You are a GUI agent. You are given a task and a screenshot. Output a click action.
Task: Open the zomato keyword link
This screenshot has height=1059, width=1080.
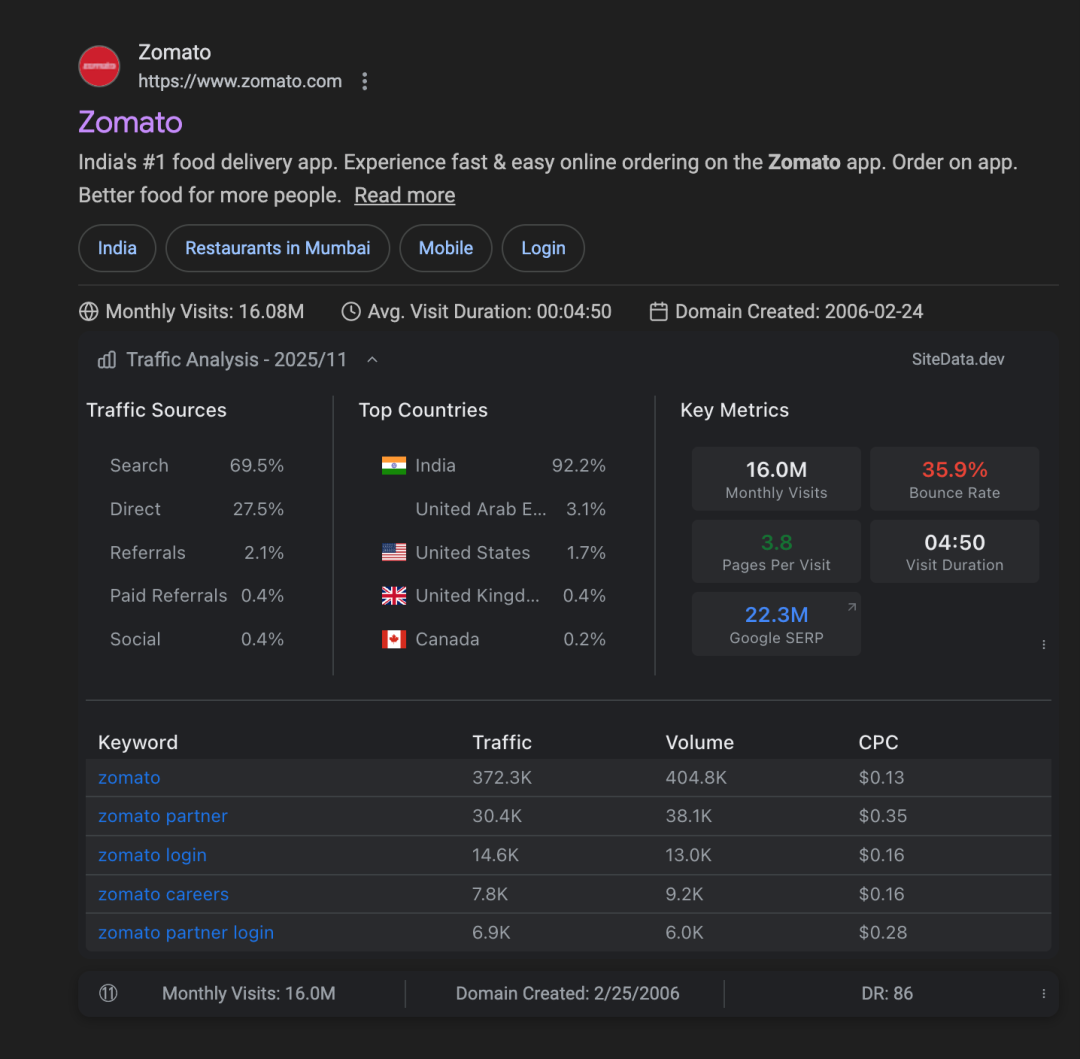(129, 777)
